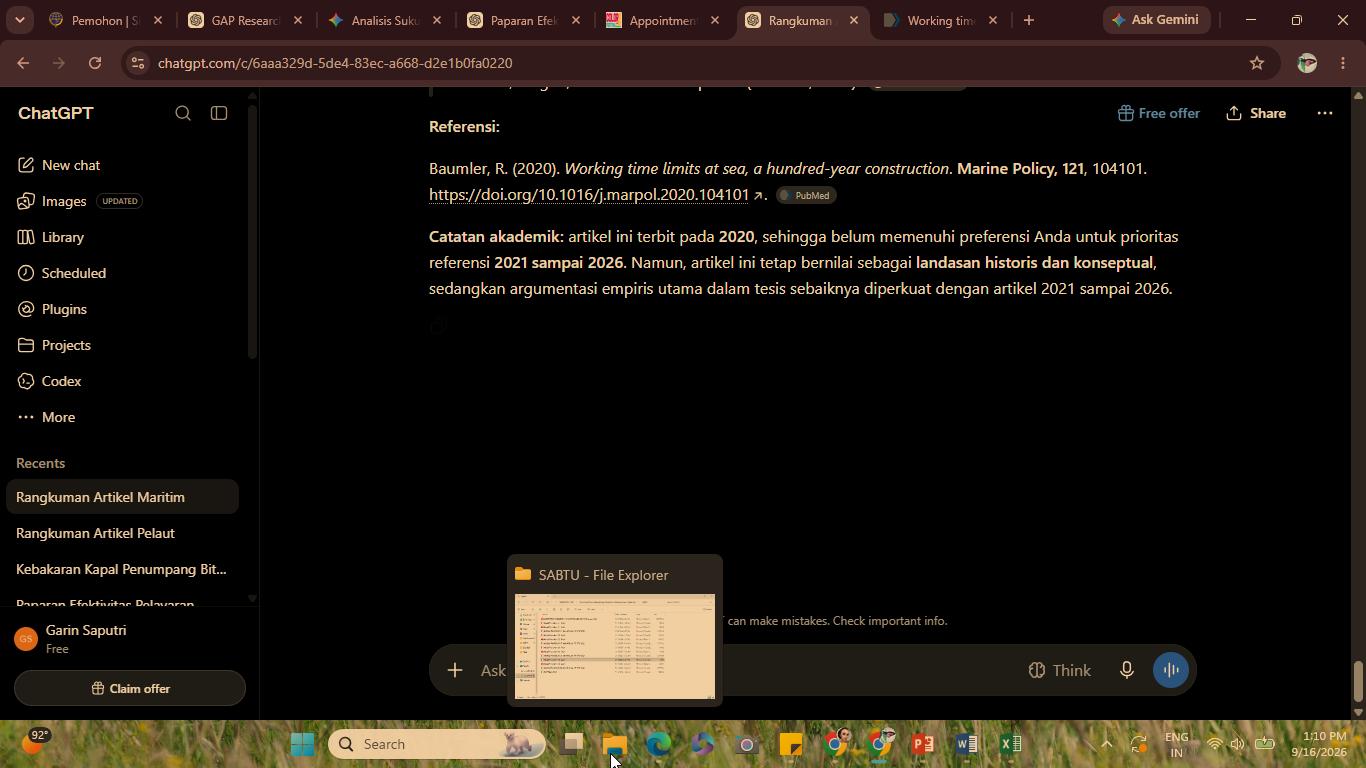Viewport: 1366px width, 768px height.
Task: Switch to the Working time browser tab
Action: [940, 20]
